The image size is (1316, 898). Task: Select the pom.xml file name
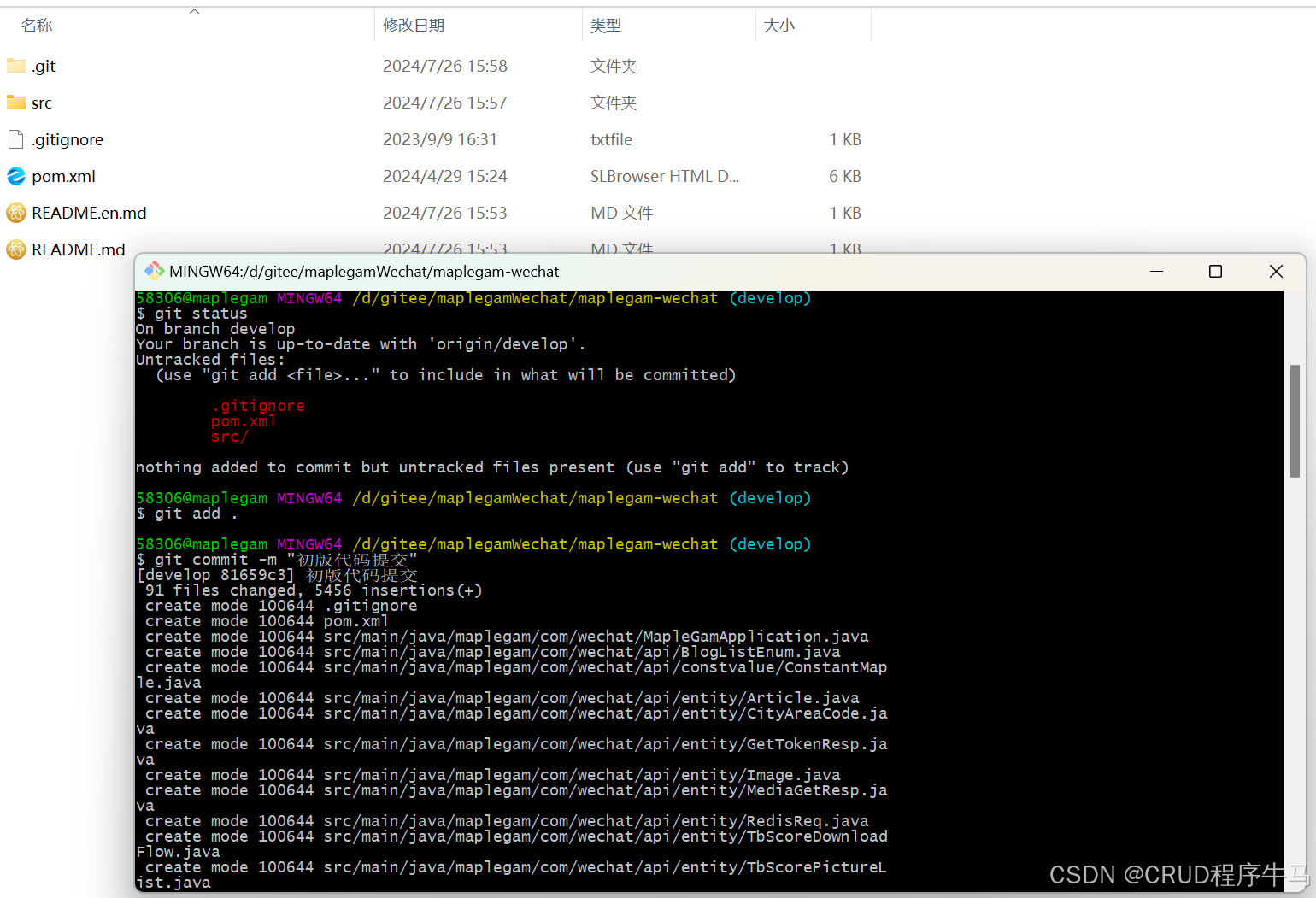point(63,176)
